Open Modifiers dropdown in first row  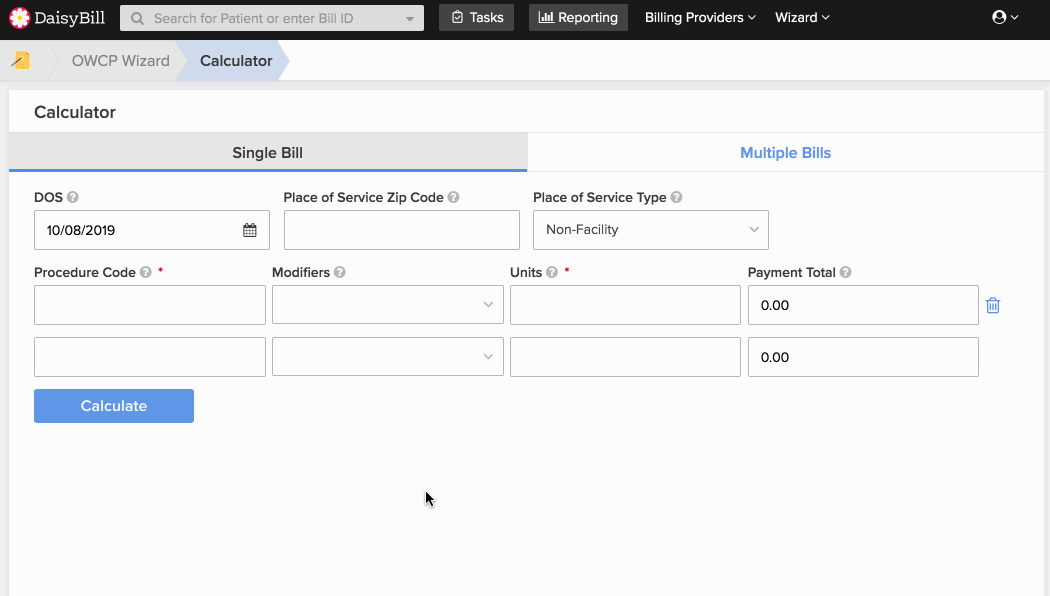tap(388, 305)
